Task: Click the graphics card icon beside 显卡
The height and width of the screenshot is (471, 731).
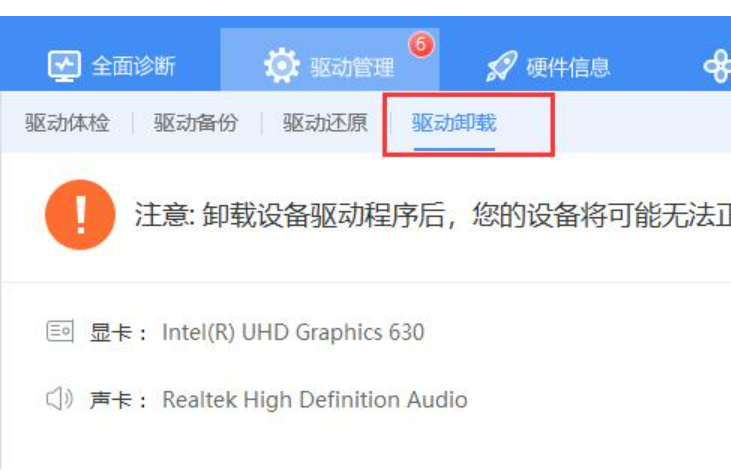Action: pyautogui.click(x=60, y=332)
